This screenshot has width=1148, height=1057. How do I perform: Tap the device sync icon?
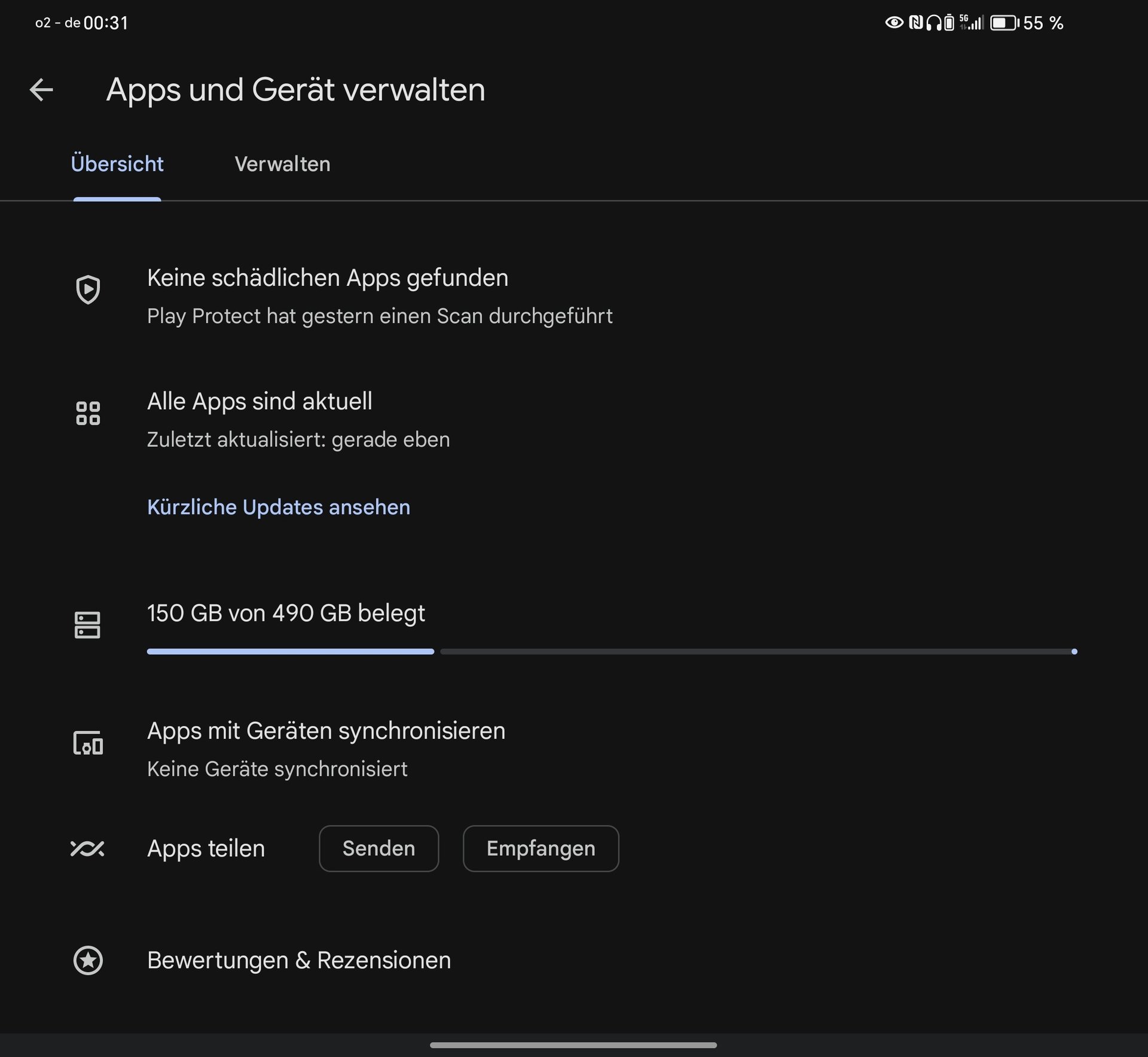point(88,744)
